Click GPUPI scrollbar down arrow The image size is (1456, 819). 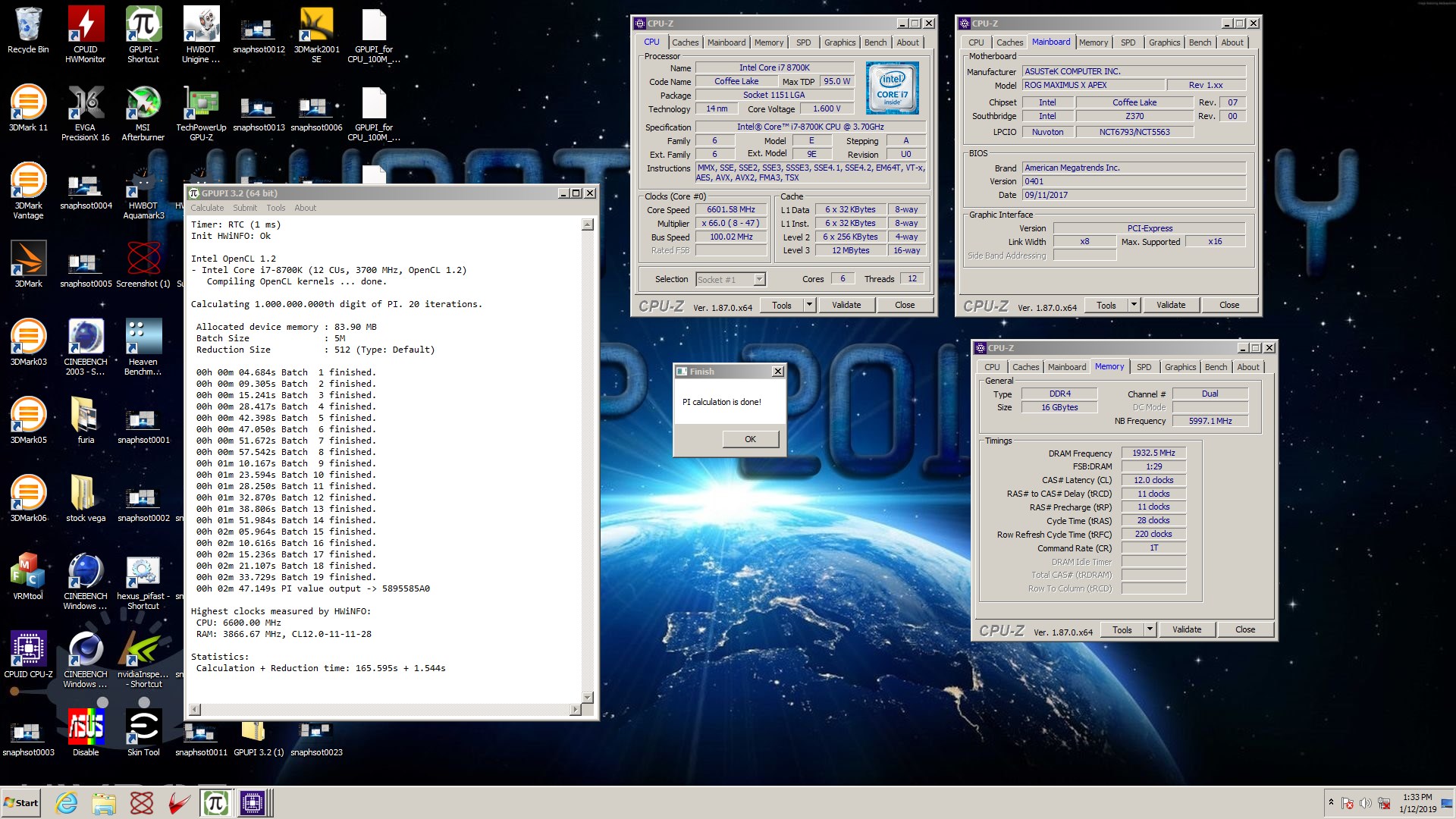[588, 697]
